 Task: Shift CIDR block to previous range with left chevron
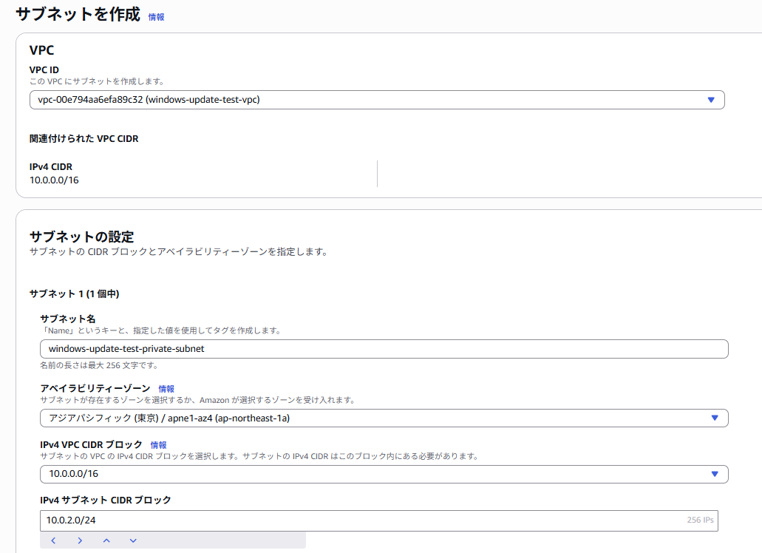(x=53, y=541)
